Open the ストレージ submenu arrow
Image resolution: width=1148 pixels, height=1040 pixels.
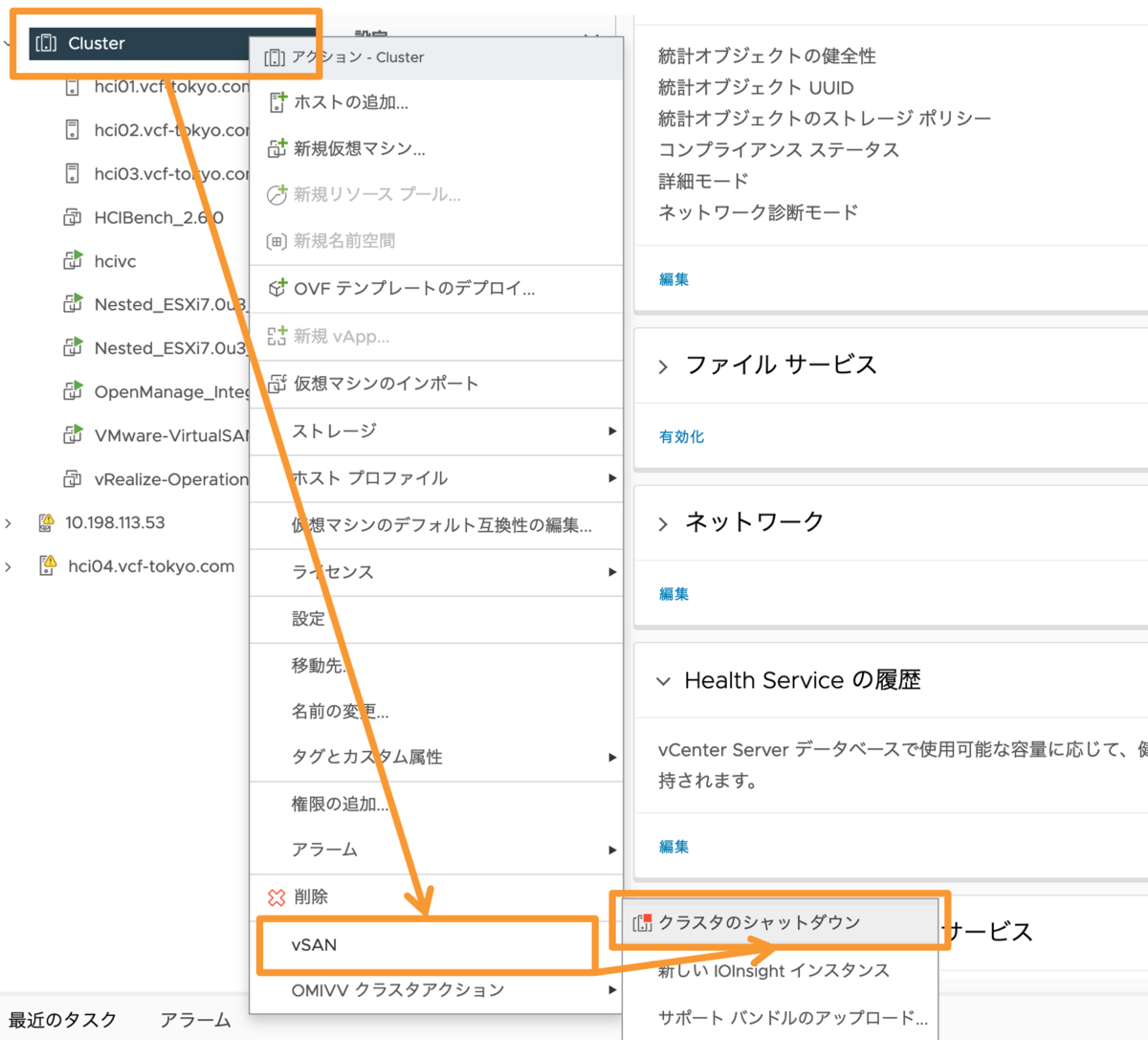tap(612, 431)
